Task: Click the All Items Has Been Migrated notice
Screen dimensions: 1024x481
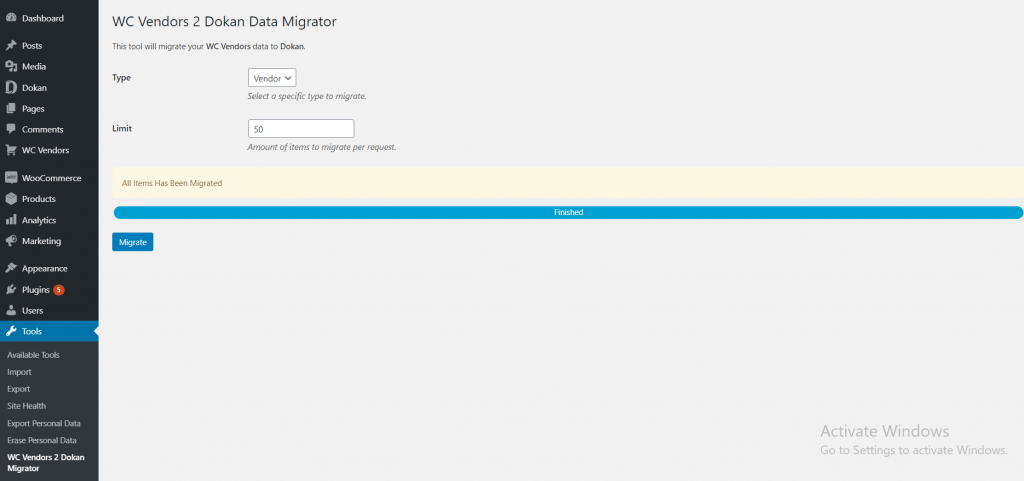Action: 568,183
